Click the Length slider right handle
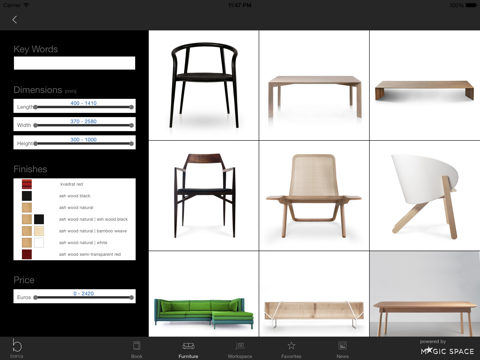This screenshot has height=360, width=480. pyautogui.click(x=132, y=107)
